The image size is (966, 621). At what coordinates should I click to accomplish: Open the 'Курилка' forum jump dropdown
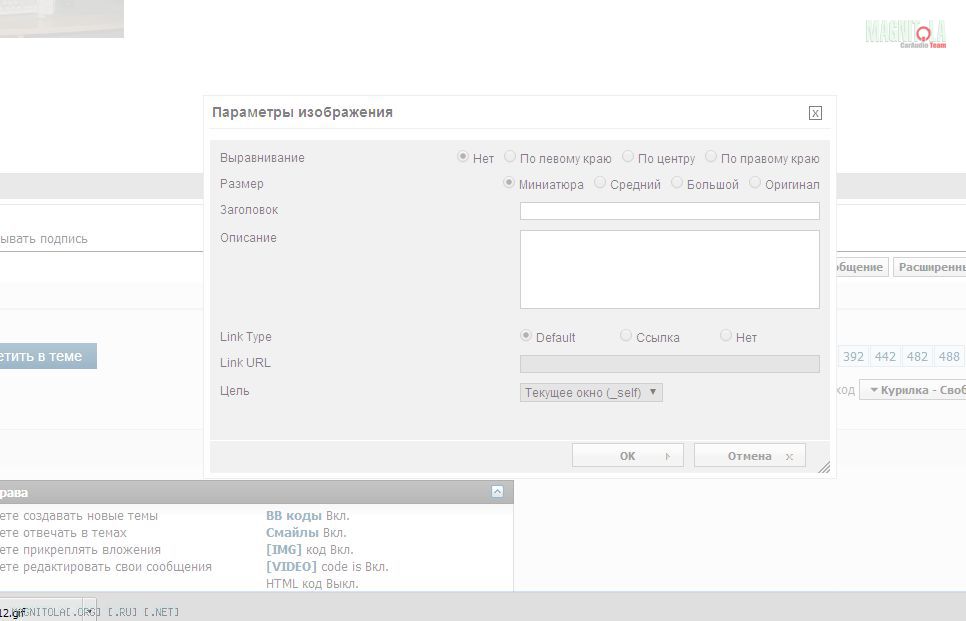pos(912,390)
